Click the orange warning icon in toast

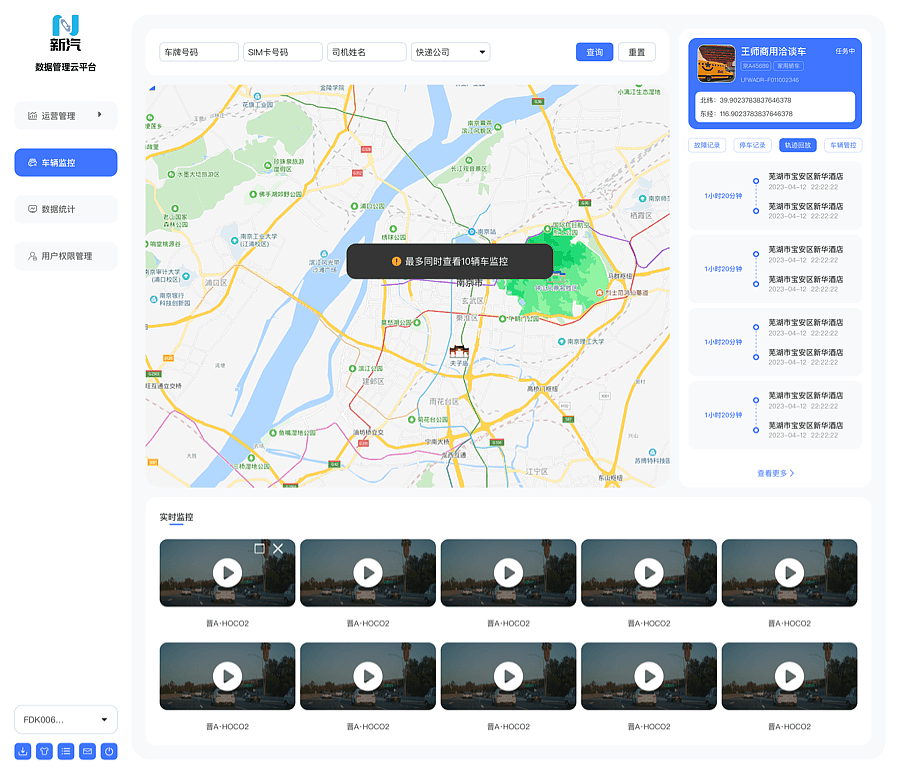pos(396,261)
